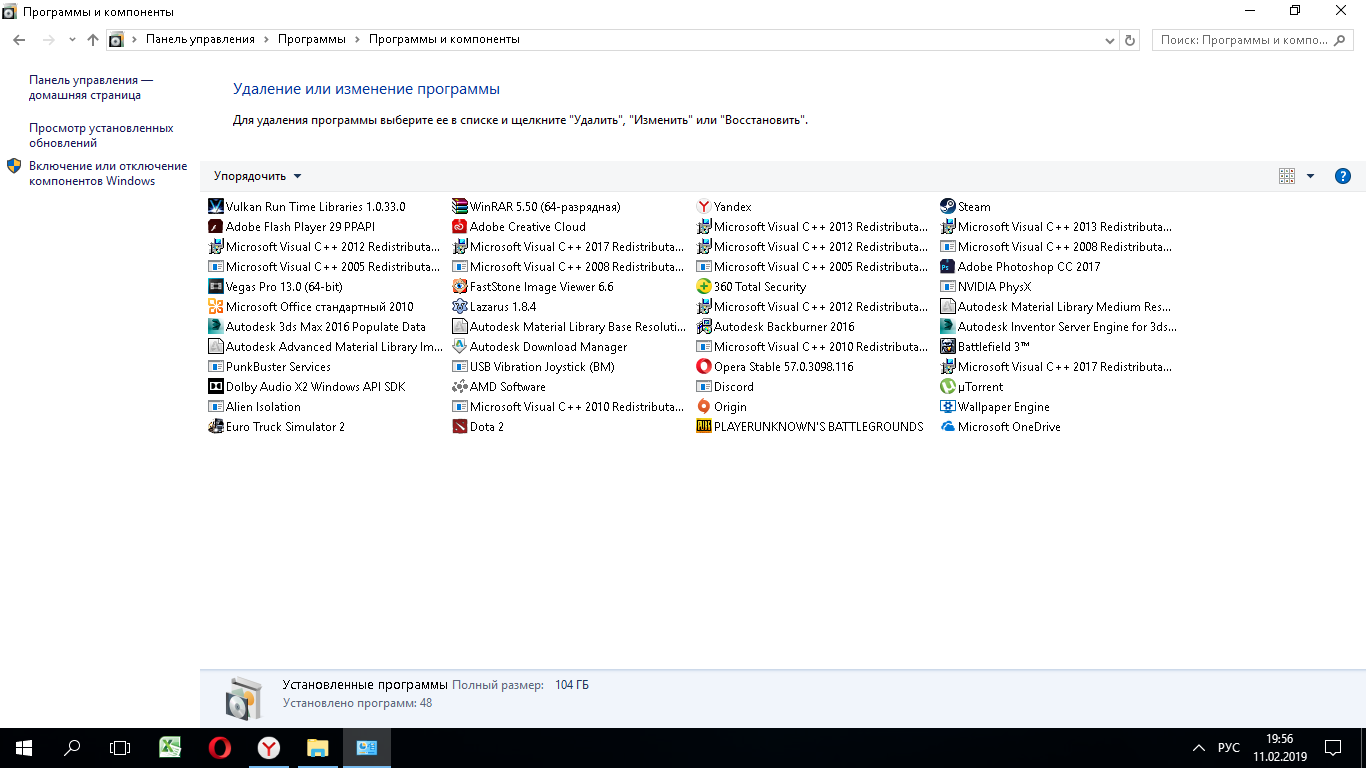
Task: Open Панель управления домашняя страница link
Action: click(x=91, y=88)
